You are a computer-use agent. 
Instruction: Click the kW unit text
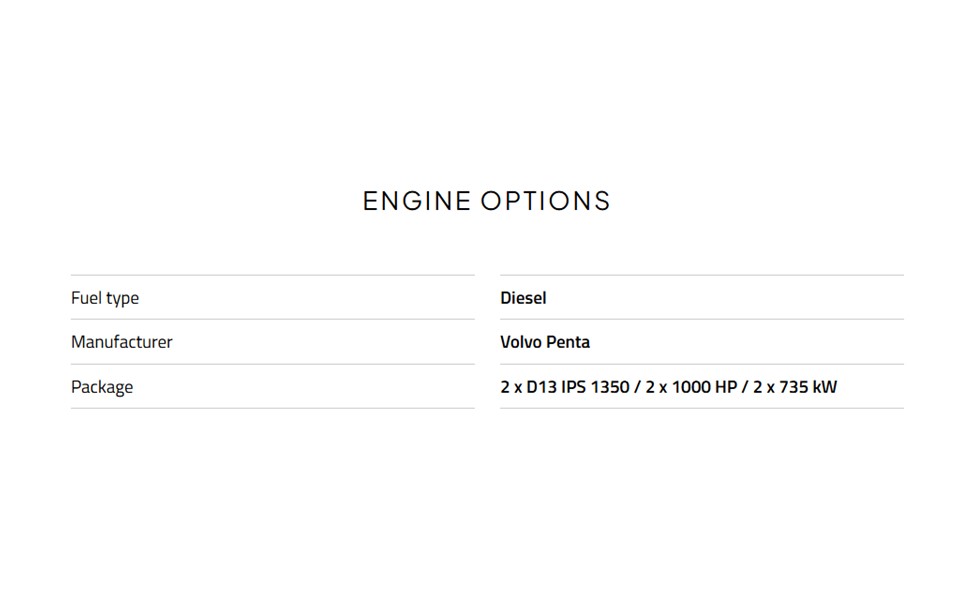825,387
